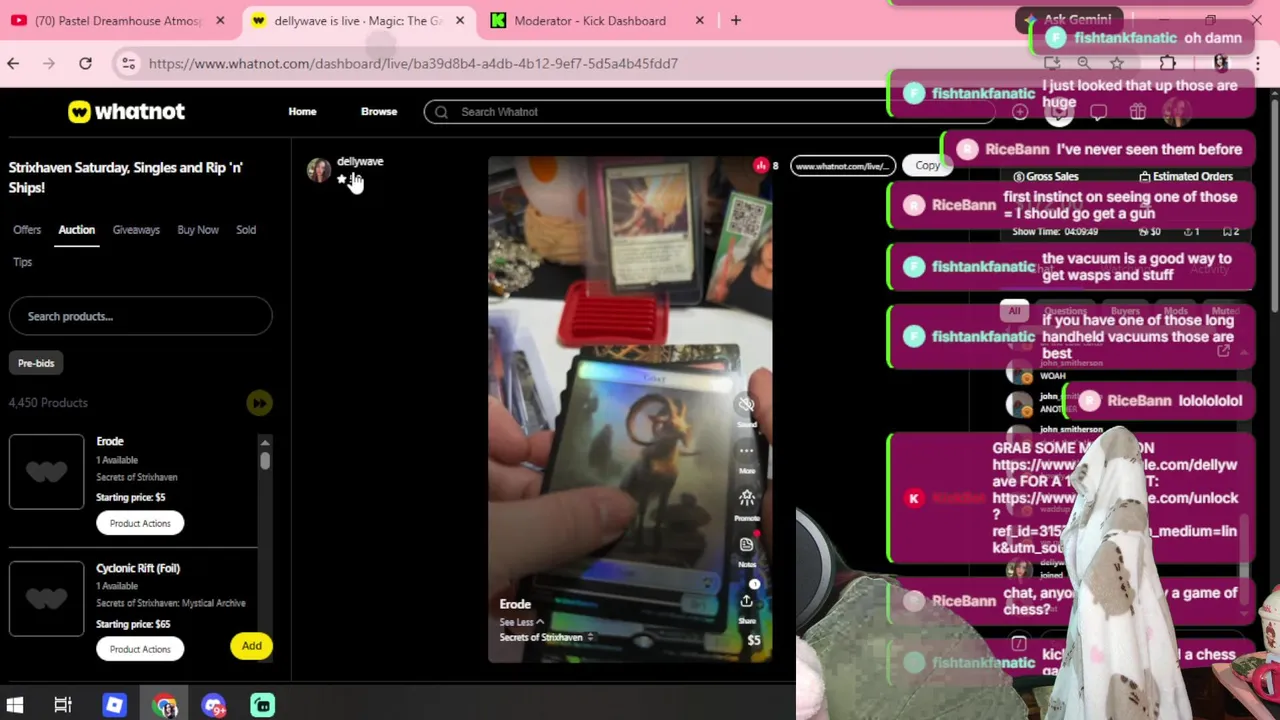This screenshot has width=1280, height=720.
Task: Open Chrome from the taskbar
Action: [165, 705]
